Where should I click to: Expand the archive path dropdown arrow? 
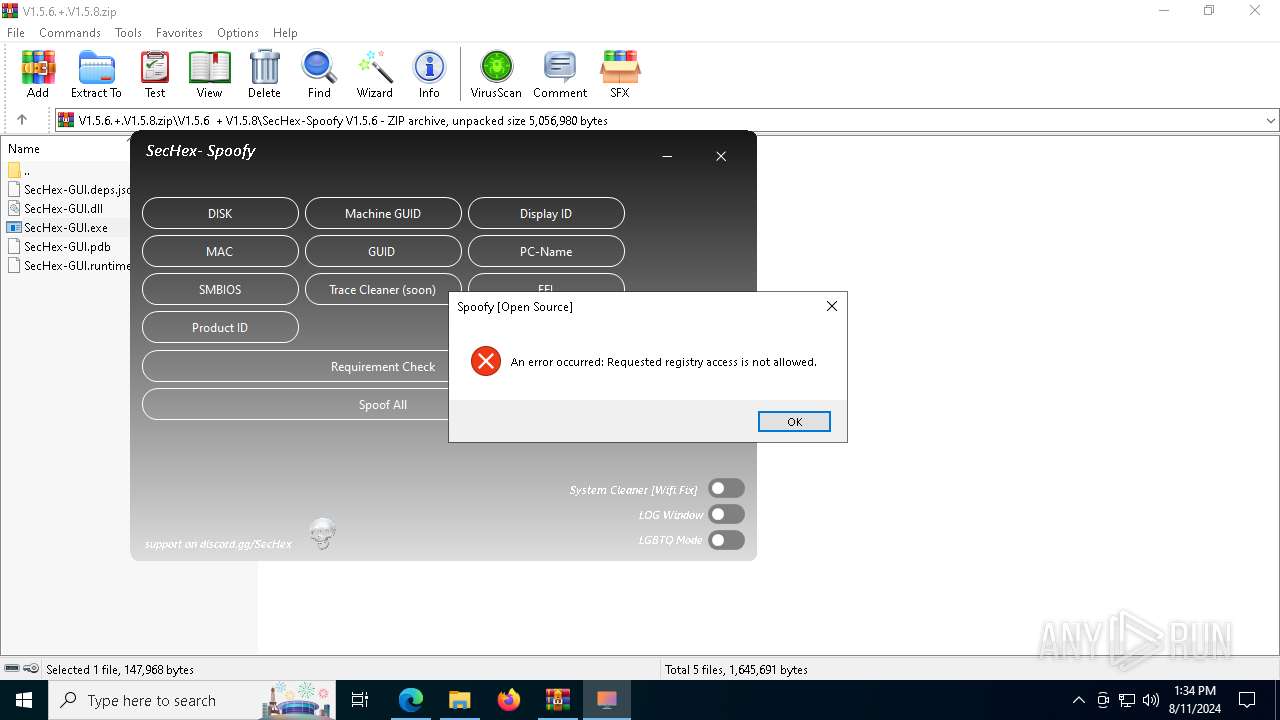pyautogui.click(x=1270, y=121)
